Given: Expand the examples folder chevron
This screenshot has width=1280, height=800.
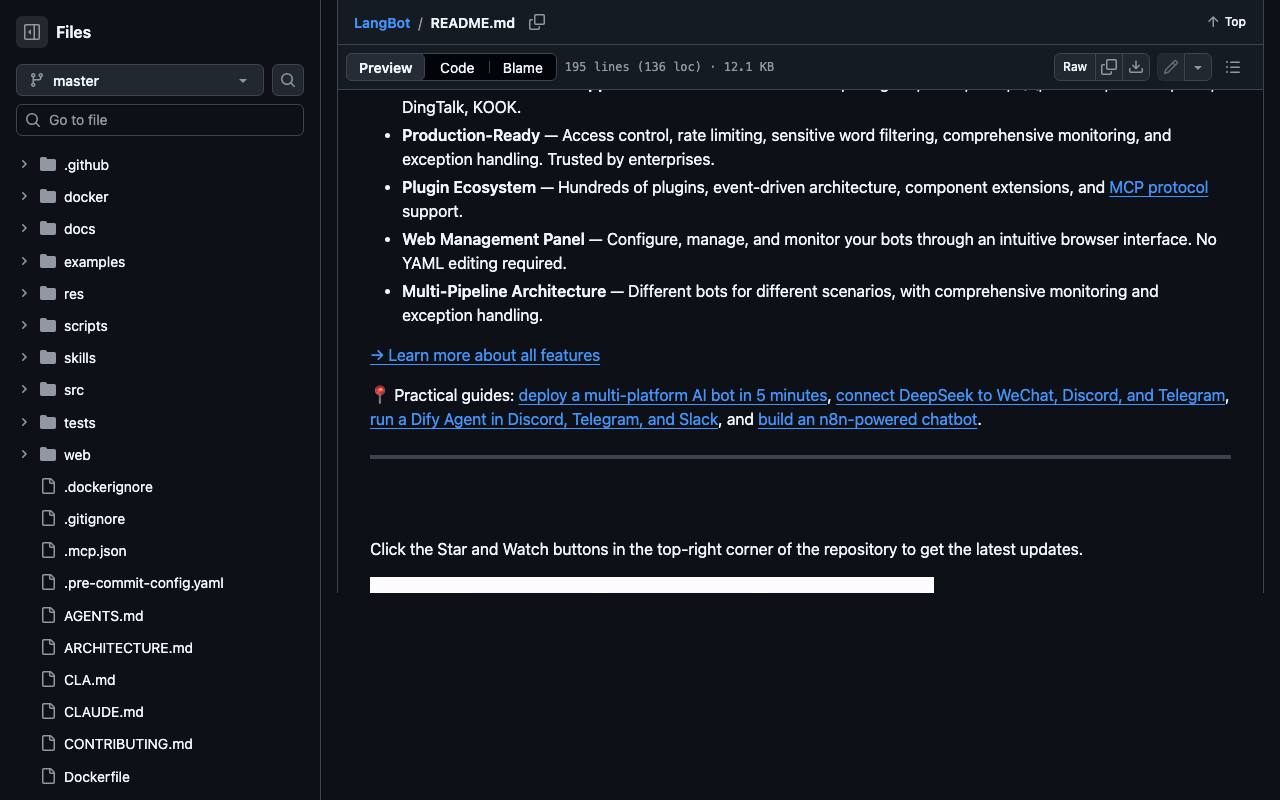Looking at the screenshot, I should tap(24, 262).
